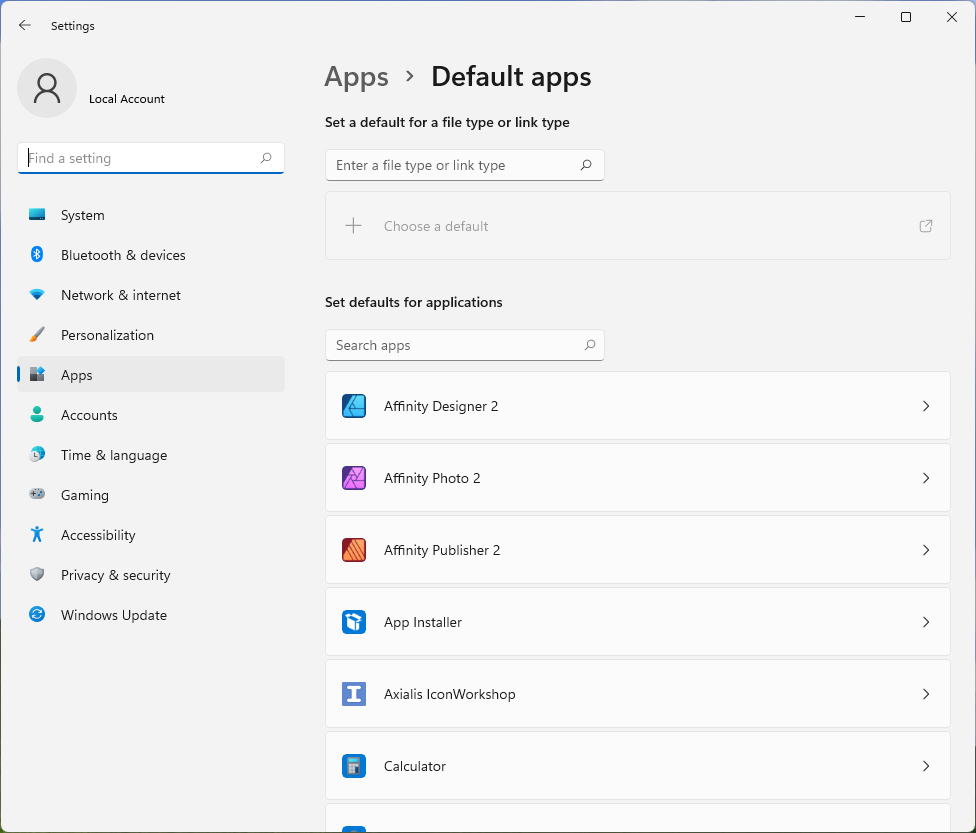Viewport: 976px width, 833px height.
Task: Click the Bluetooth icon in sidebar
Action: pyautogui.click(x=37, y=255)
